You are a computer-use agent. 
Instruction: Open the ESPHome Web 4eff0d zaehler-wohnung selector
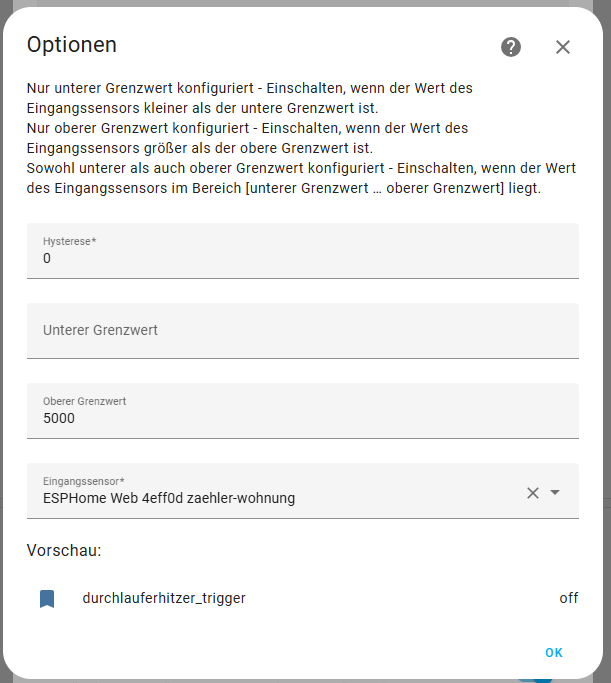(270, 497)
